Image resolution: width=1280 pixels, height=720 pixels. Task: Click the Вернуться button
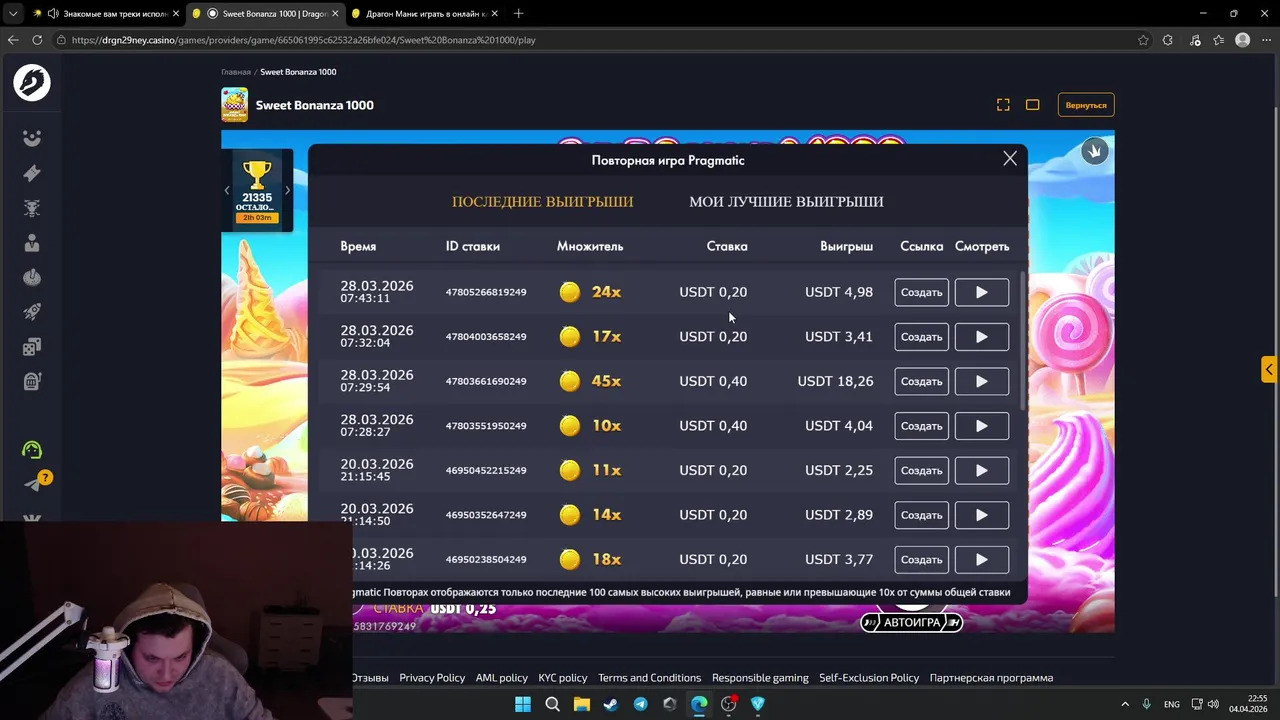coord(1086,105)
